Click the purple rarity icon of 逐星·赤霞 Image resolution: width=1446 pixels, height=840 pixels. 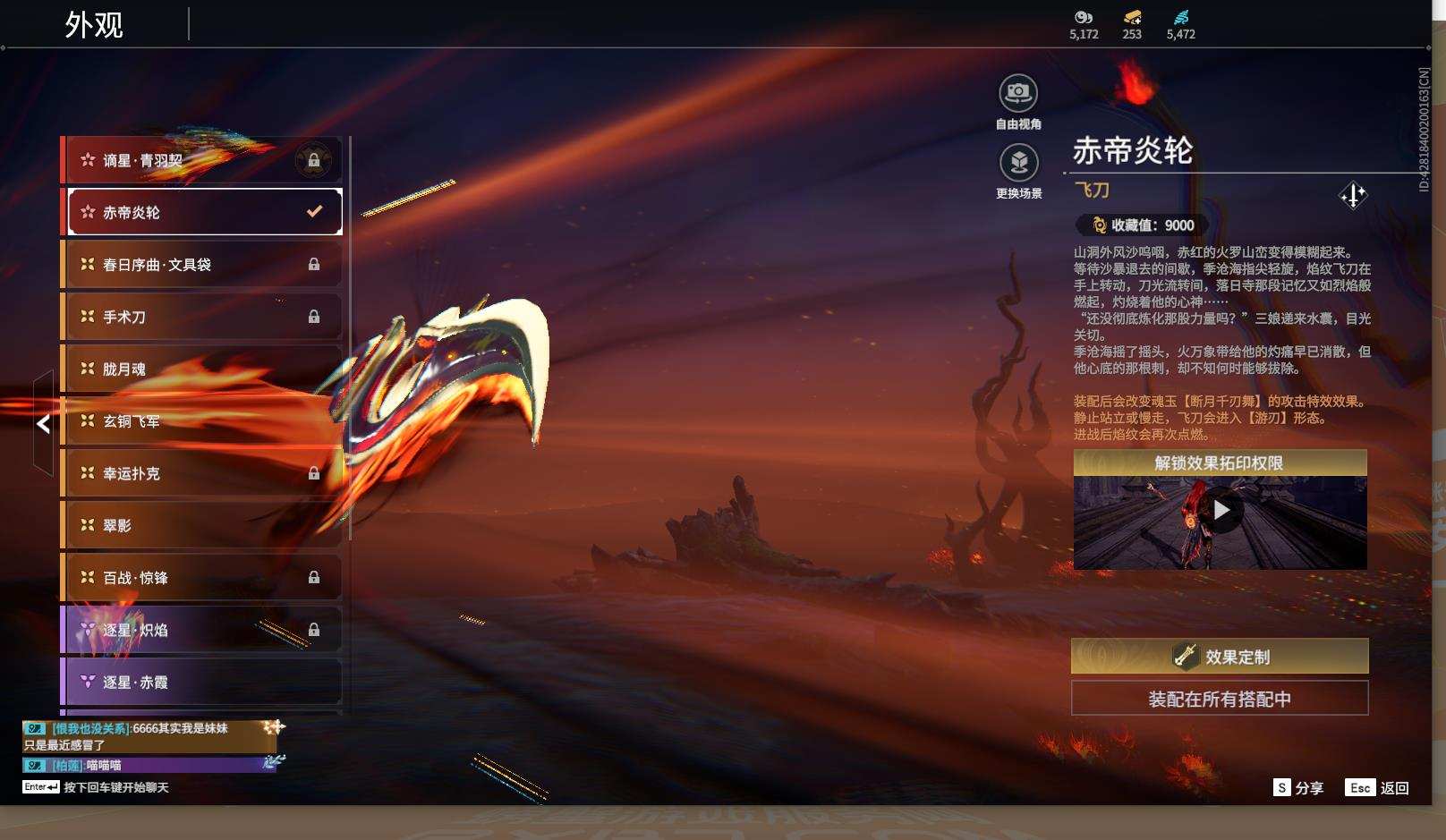(88, 682)
